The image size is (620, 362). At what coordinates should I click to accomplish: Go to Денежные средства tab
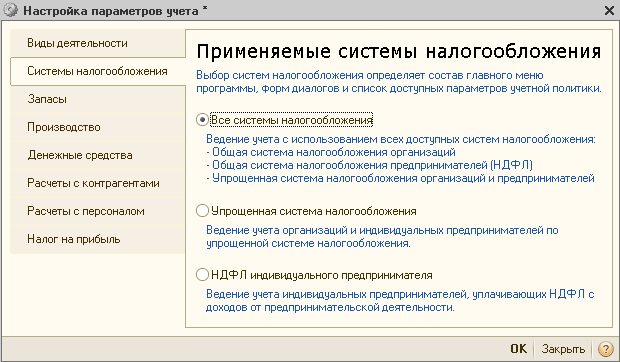click(x=98, y=155)
